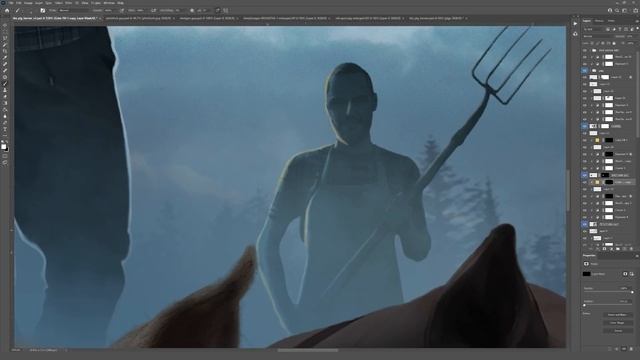Image resolution: width=640 pixels, height=360 pixels.
Task: Create a new layer icon in Layers panel
Action: tap(624, 249)
